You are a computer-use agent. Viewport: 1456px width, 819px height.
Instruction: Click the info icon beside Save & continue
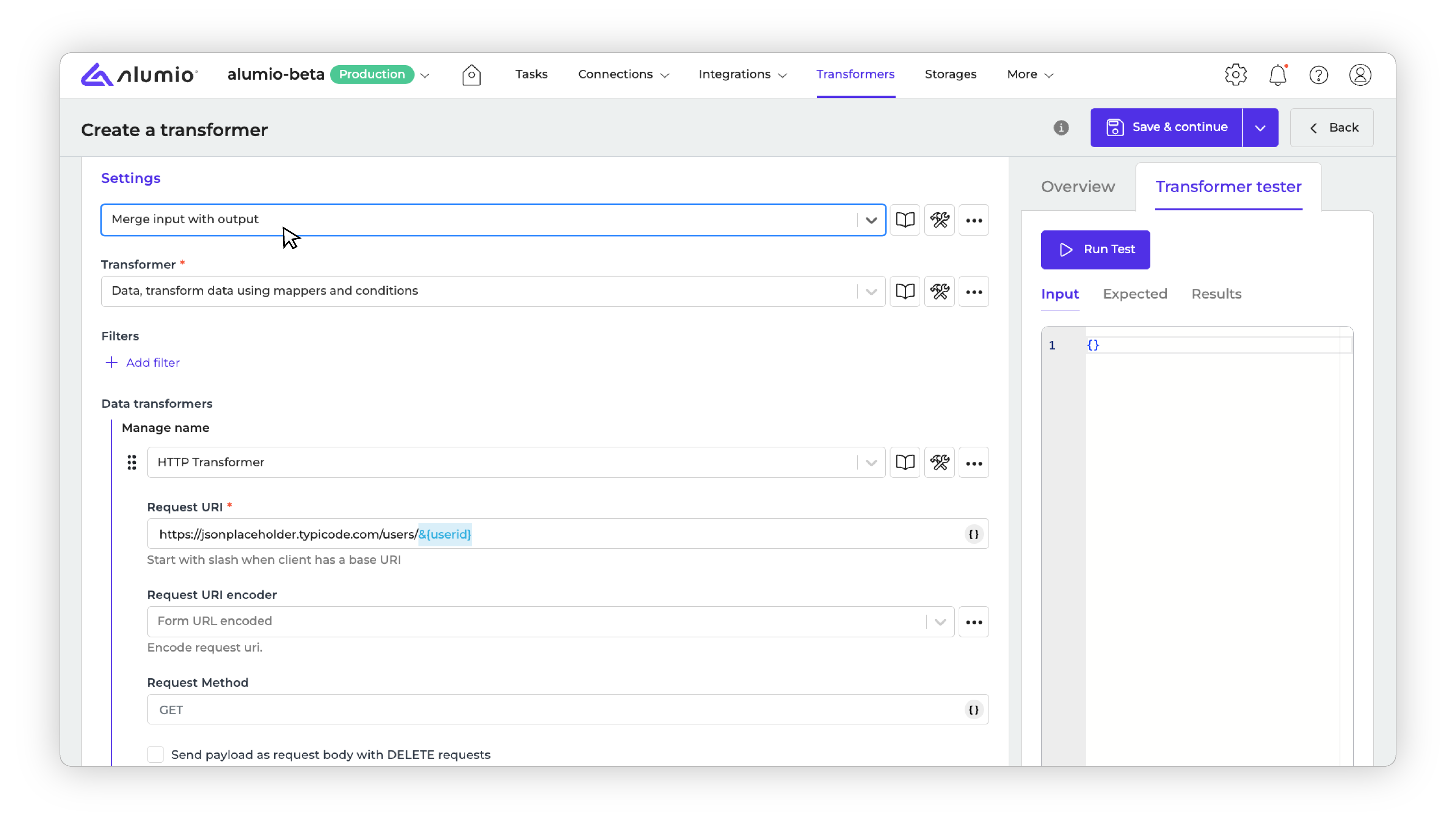point(1061,128)
